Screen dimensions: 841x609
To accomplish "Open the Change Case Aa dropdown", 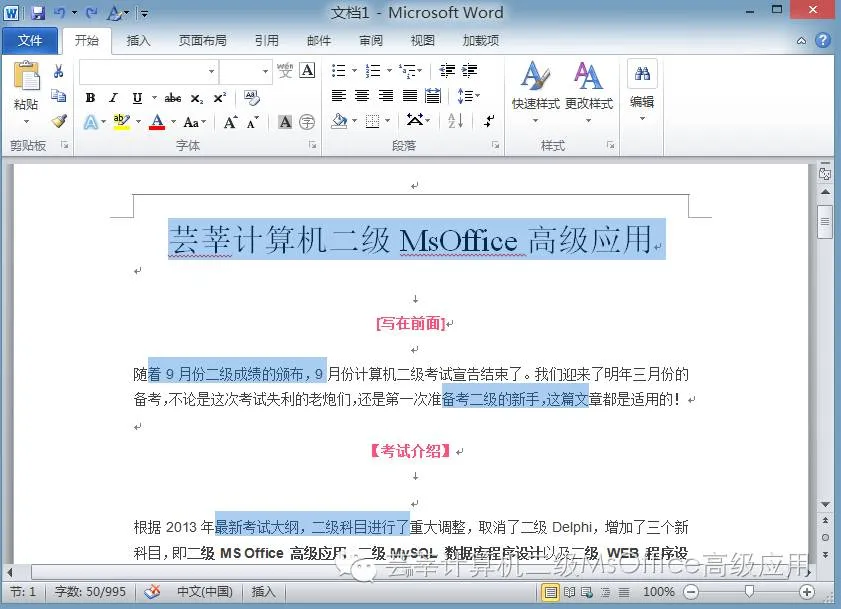I will (194, 122).
